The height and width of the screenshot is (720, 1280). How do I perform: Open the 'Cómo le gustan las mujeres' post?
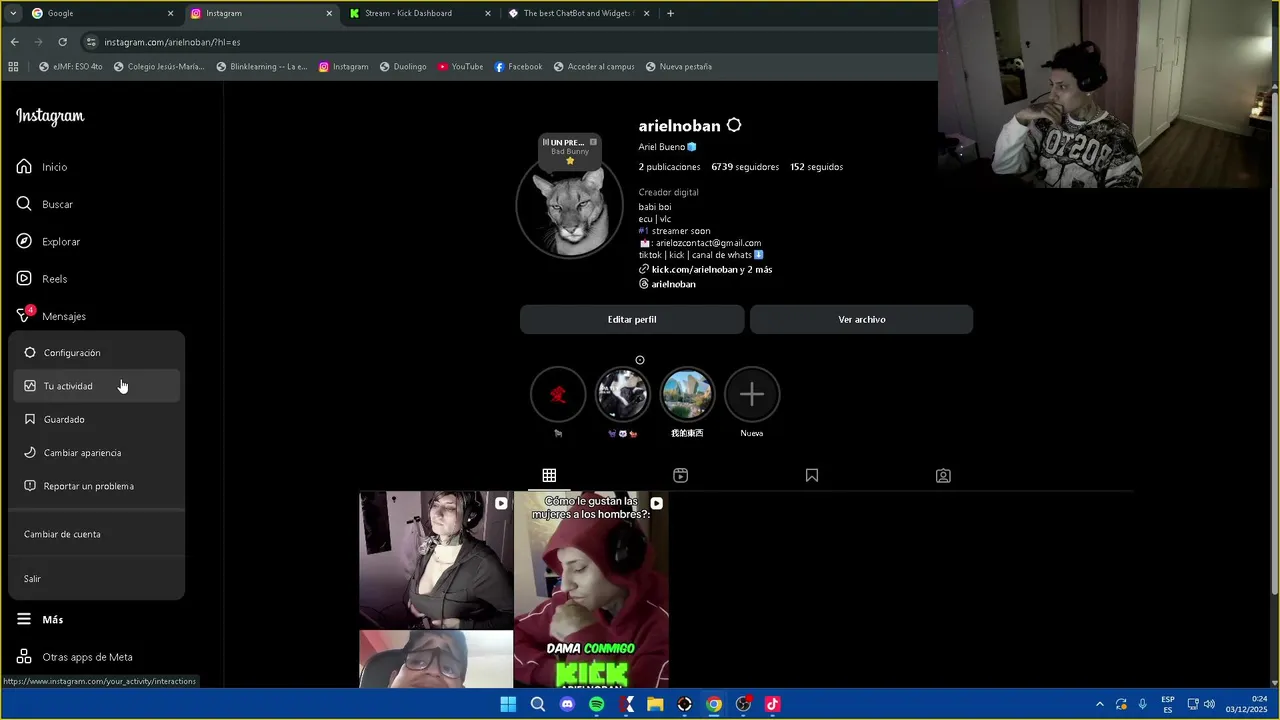591,589
